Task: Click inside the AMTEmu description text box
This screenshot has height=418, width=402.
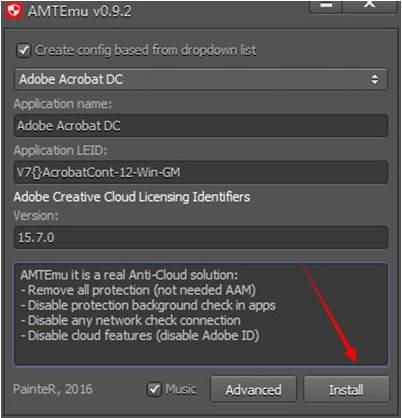Action: 201,315
